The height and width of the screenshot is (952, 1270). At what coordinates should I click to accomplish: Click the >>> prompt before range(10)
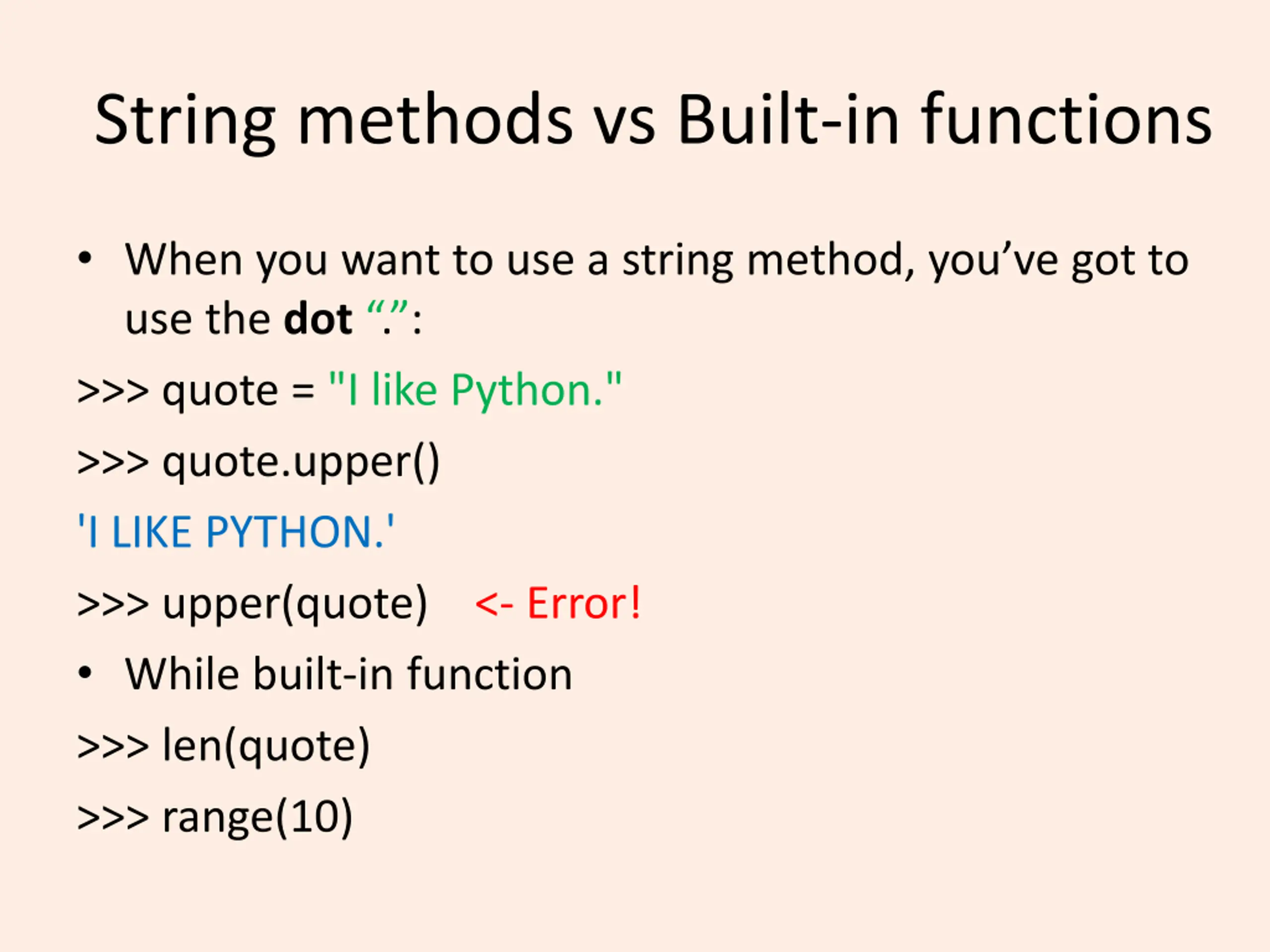point(113,818)
